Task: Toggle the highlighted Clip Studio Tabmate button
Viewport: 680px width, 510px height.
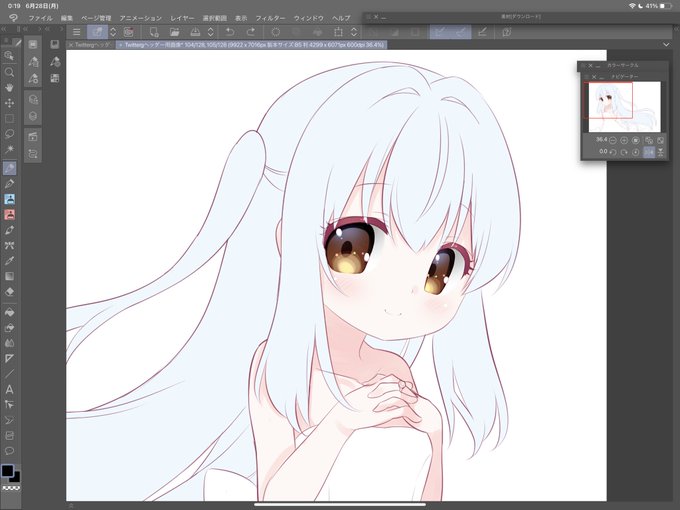Action: (98, 32)
